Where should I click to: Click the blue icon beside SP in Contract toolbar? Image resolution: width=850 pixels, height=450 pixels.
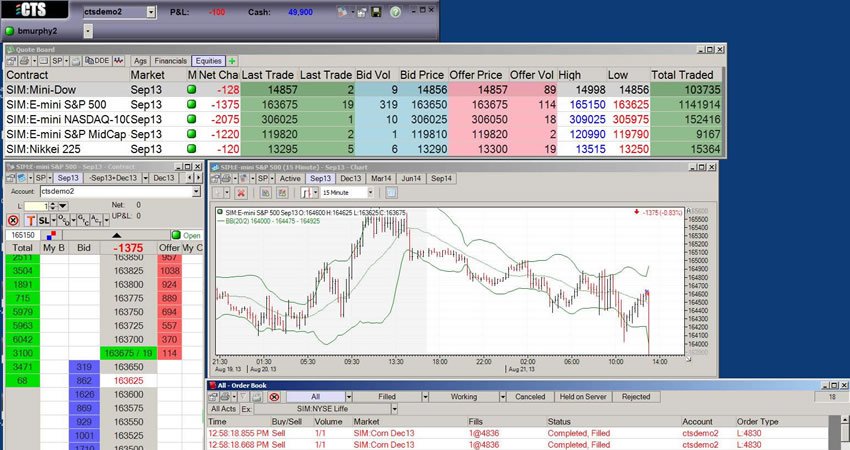(22, 178)
